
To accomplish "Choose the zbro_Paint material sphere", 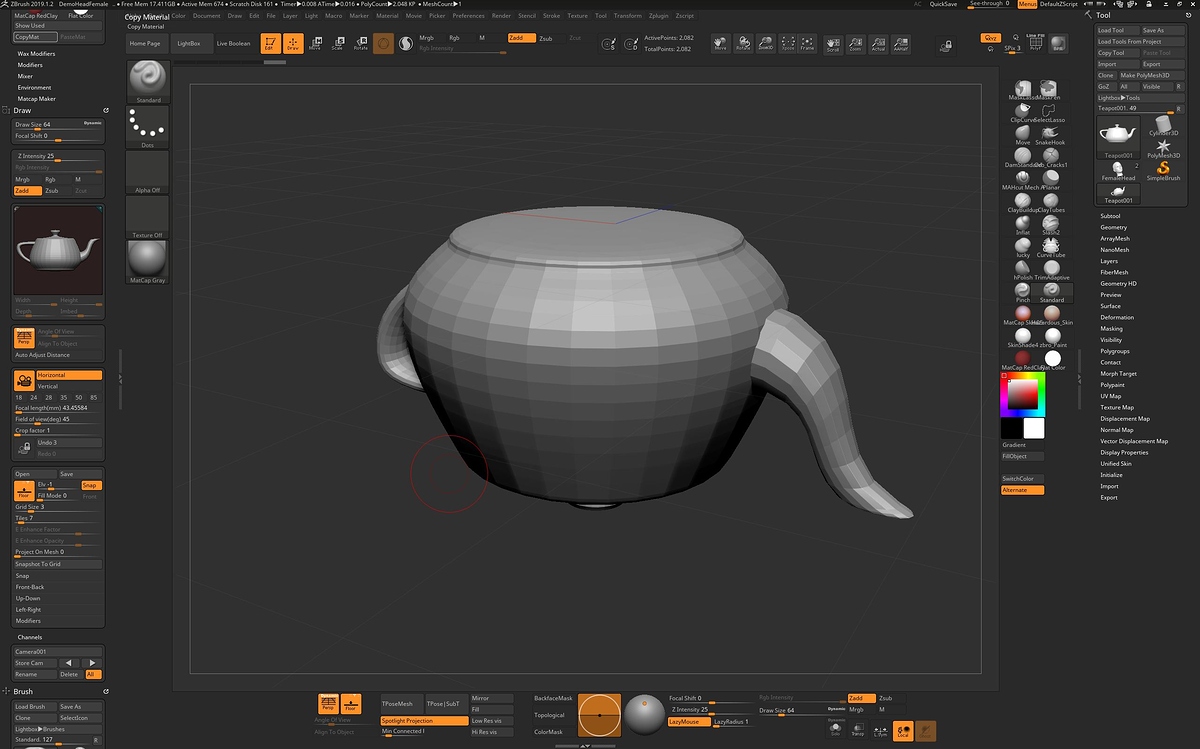I will 1052,337.
